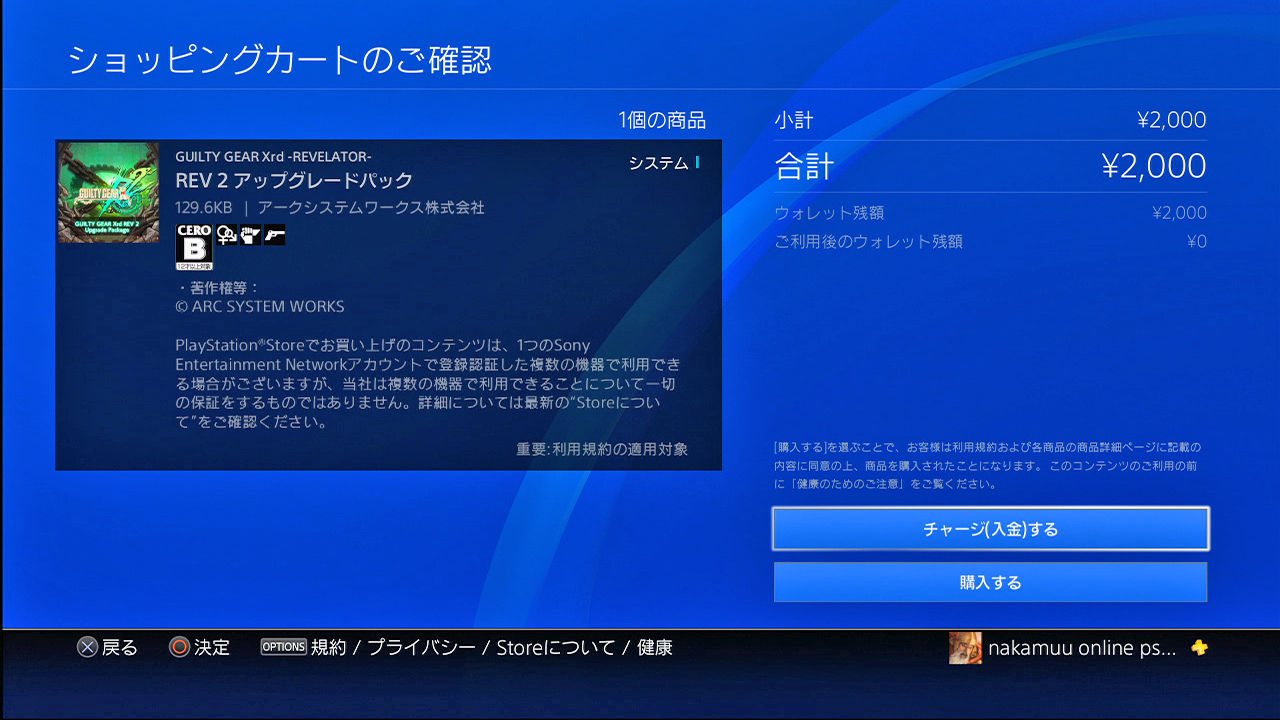Click the total amount ¥2,000 next to 合計

(x=1154, y=166)
